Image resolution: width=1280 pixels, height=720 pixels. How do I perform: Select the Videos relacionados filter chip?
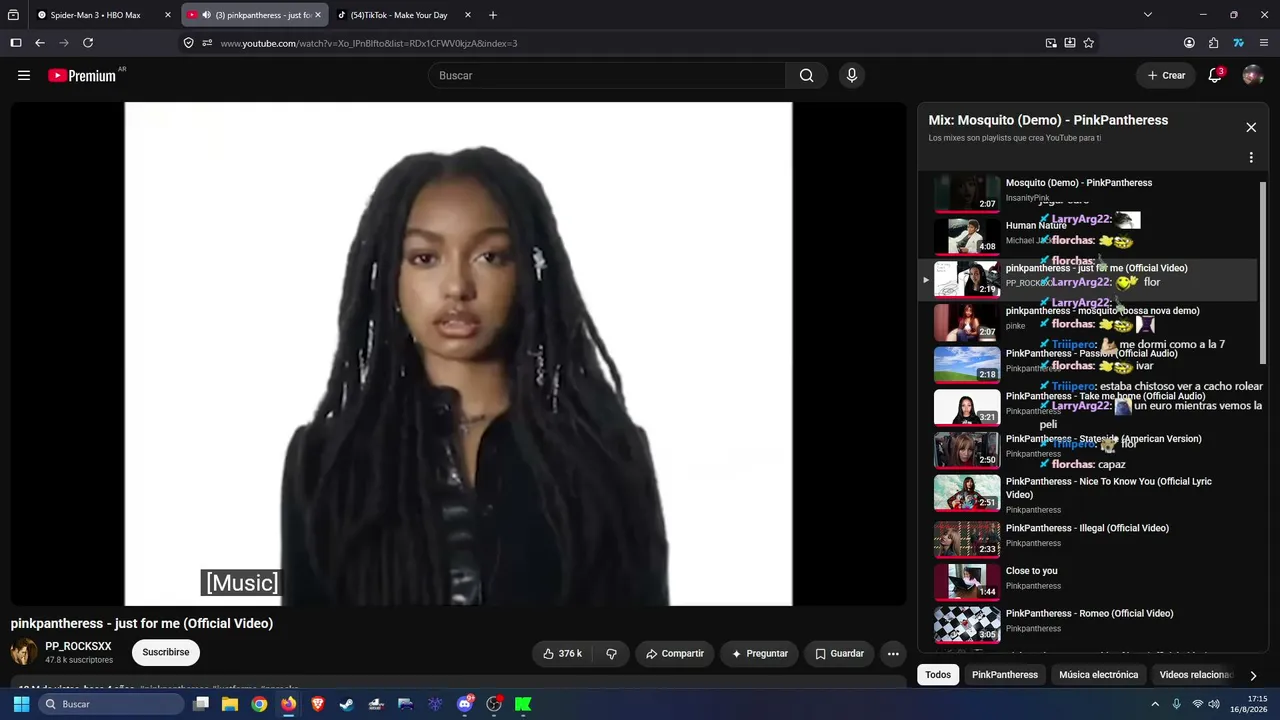pyautogui.click(x=1196, y=675)
